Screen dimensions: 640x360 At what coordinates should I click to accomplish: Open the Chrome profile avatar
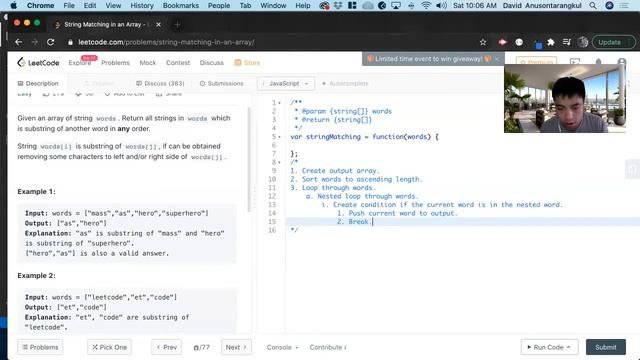[x=583, y=42]
